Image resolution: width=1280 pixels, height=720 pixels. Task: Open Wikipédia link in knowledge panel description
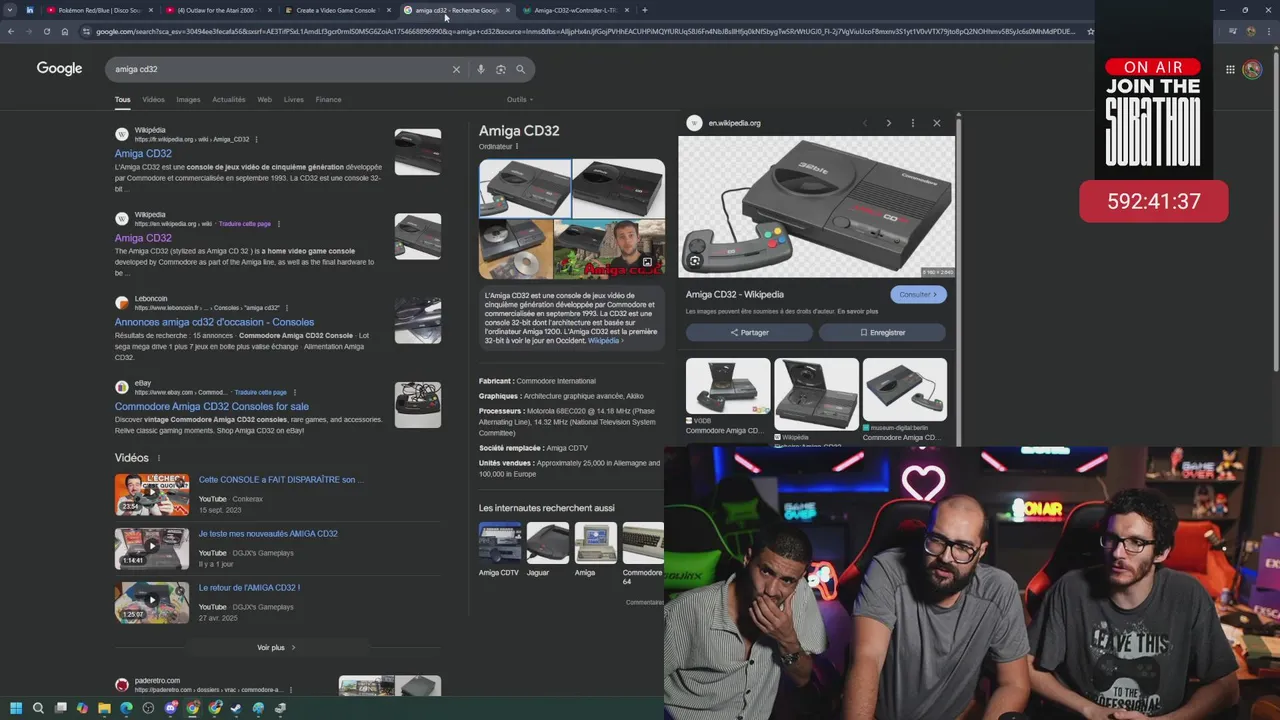coord(605,341)
